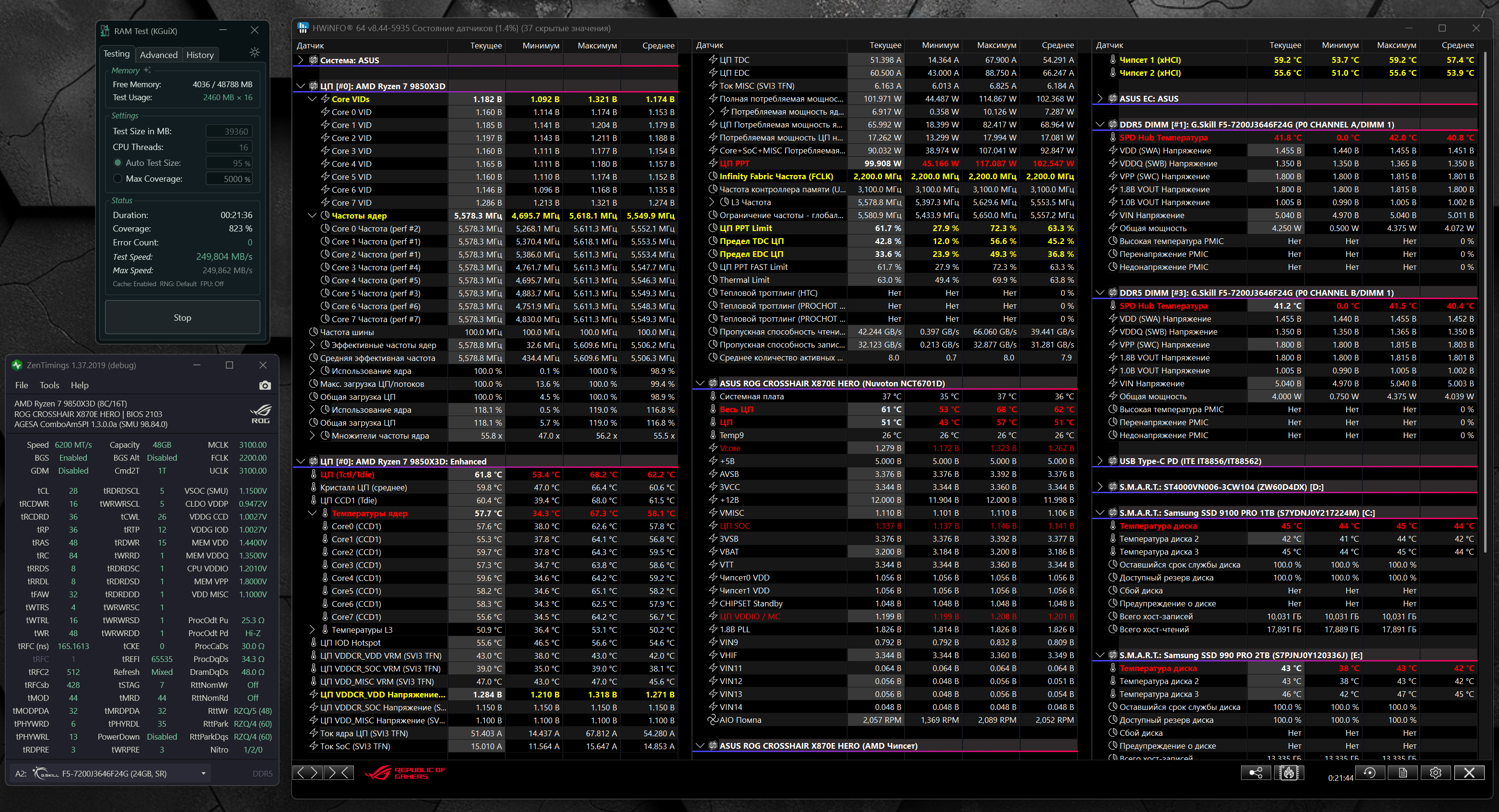Image resolution: width=1499 pixels, height=812 pixels.
Task: Click HWiNFO logging document icon
Action: point(1403,772)
